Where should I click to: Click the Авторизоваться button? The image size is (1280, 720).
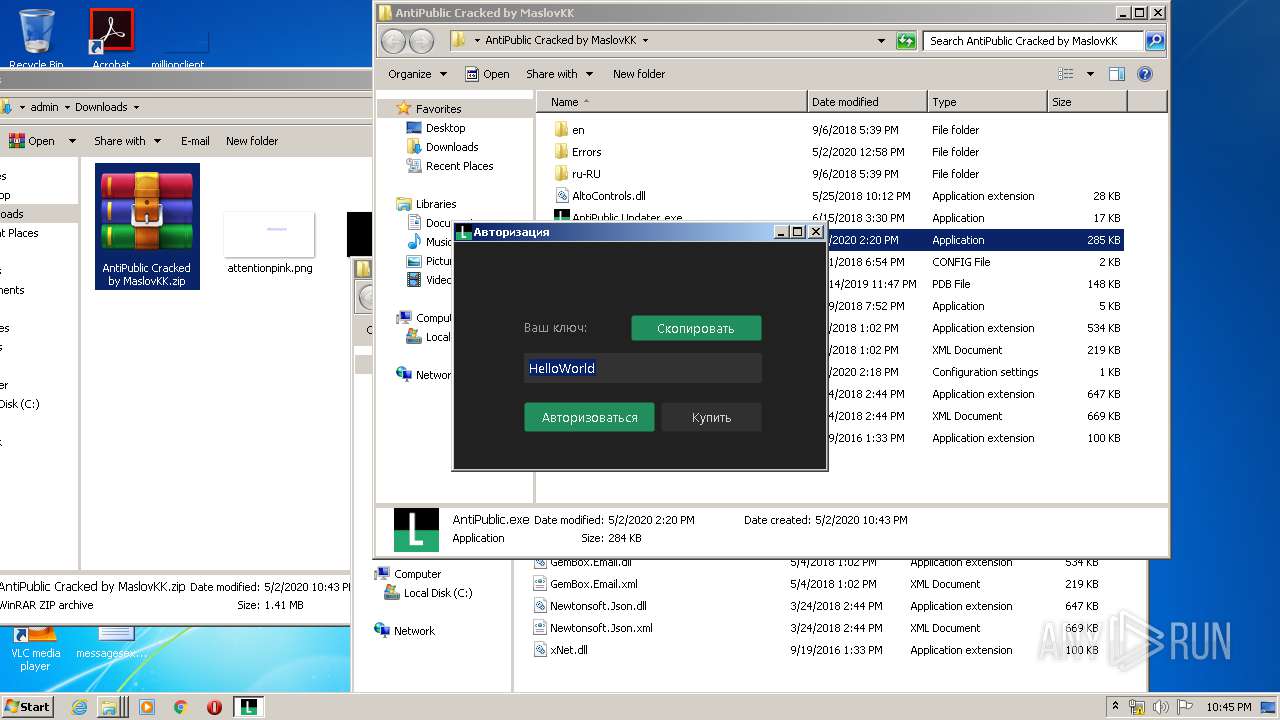pos(589,417)
